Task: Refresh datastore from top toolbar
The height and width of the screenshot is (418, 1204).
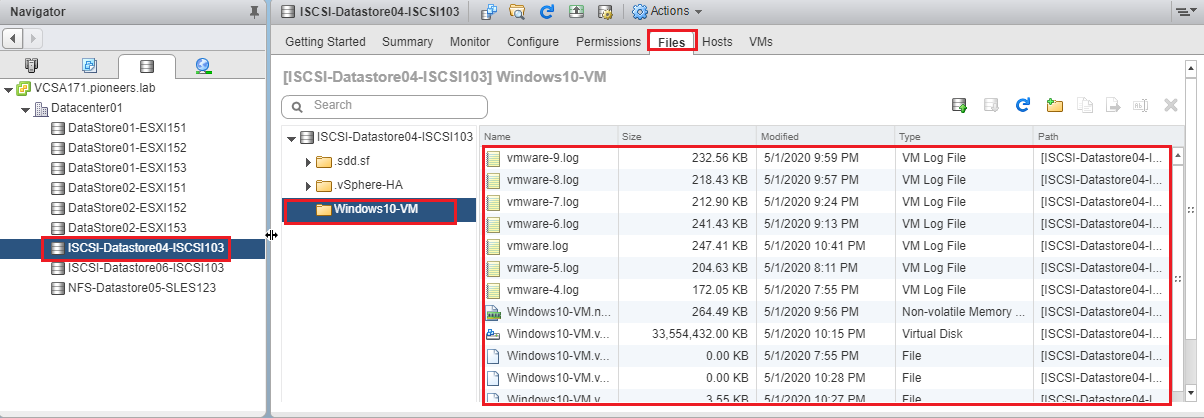Action: [x=547, y=12]
